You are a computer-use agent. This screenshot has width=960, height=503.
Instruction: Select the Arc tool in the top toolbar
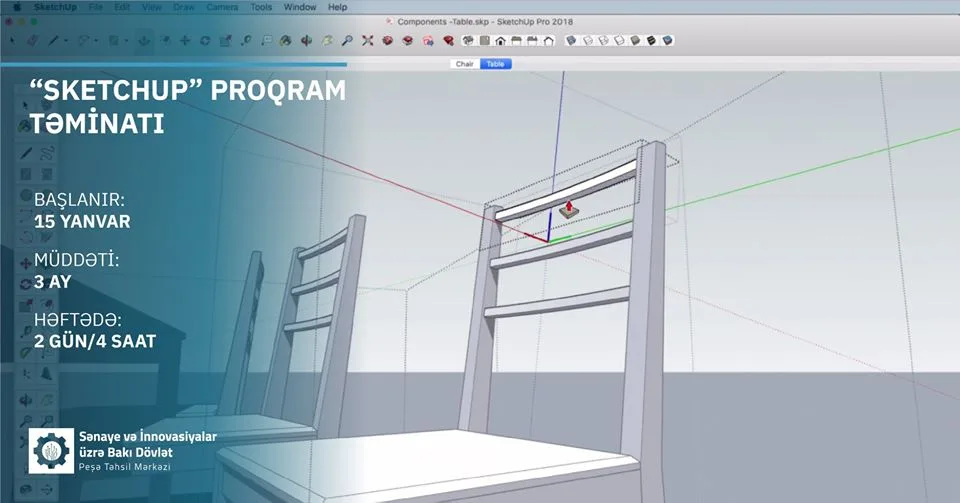pyautogui.click(x=83, y=41)
